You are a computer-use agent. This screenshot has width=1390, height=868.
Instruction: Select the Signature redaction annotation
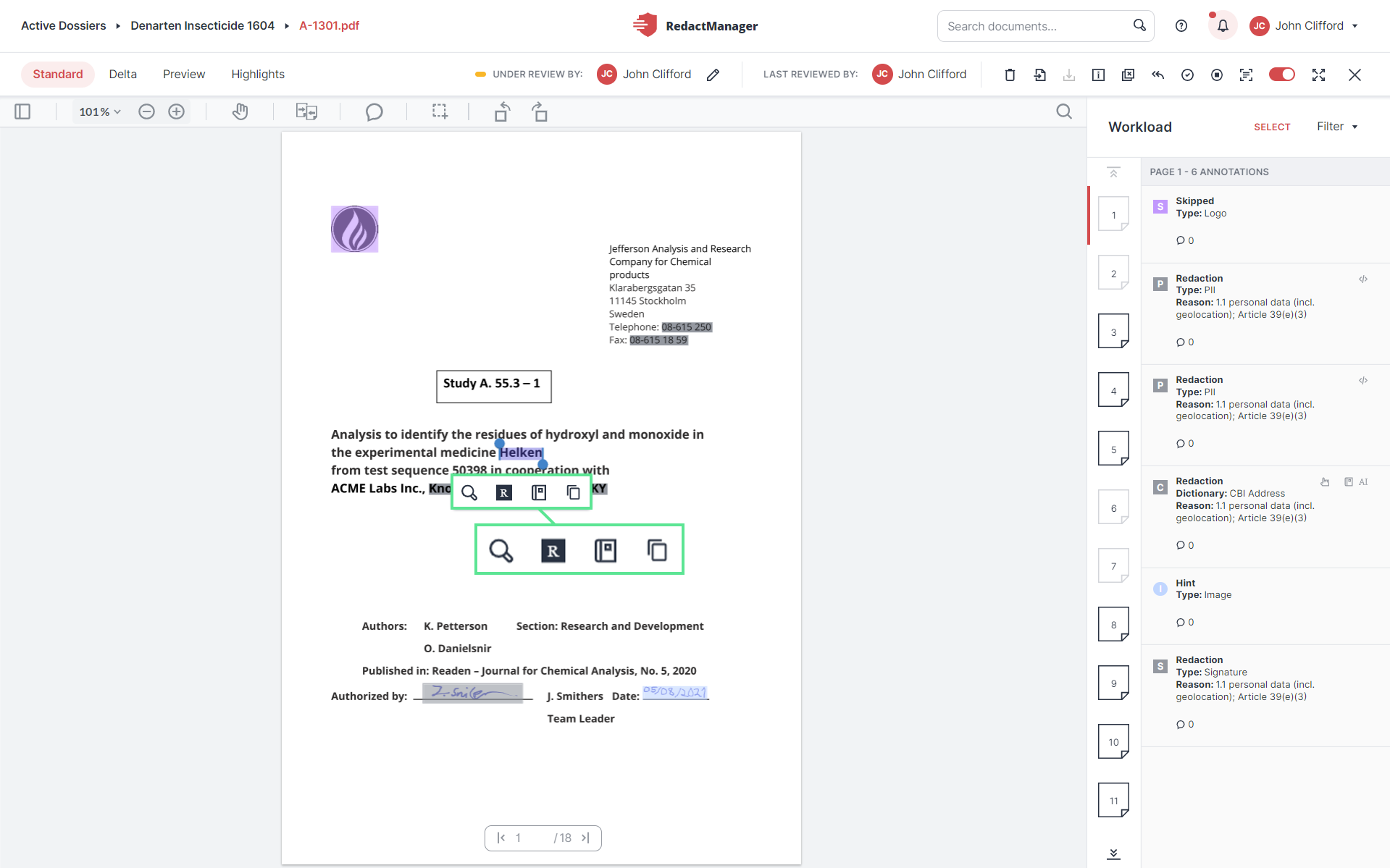pos(1265,695)
